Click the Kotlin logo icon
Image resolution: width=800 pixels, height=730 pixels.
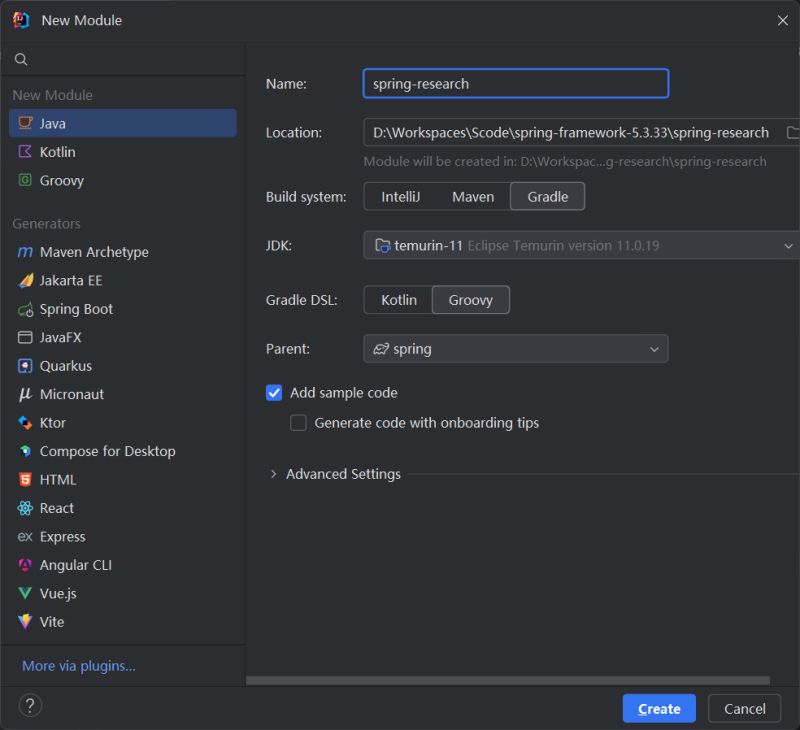(x=25, y=152)
